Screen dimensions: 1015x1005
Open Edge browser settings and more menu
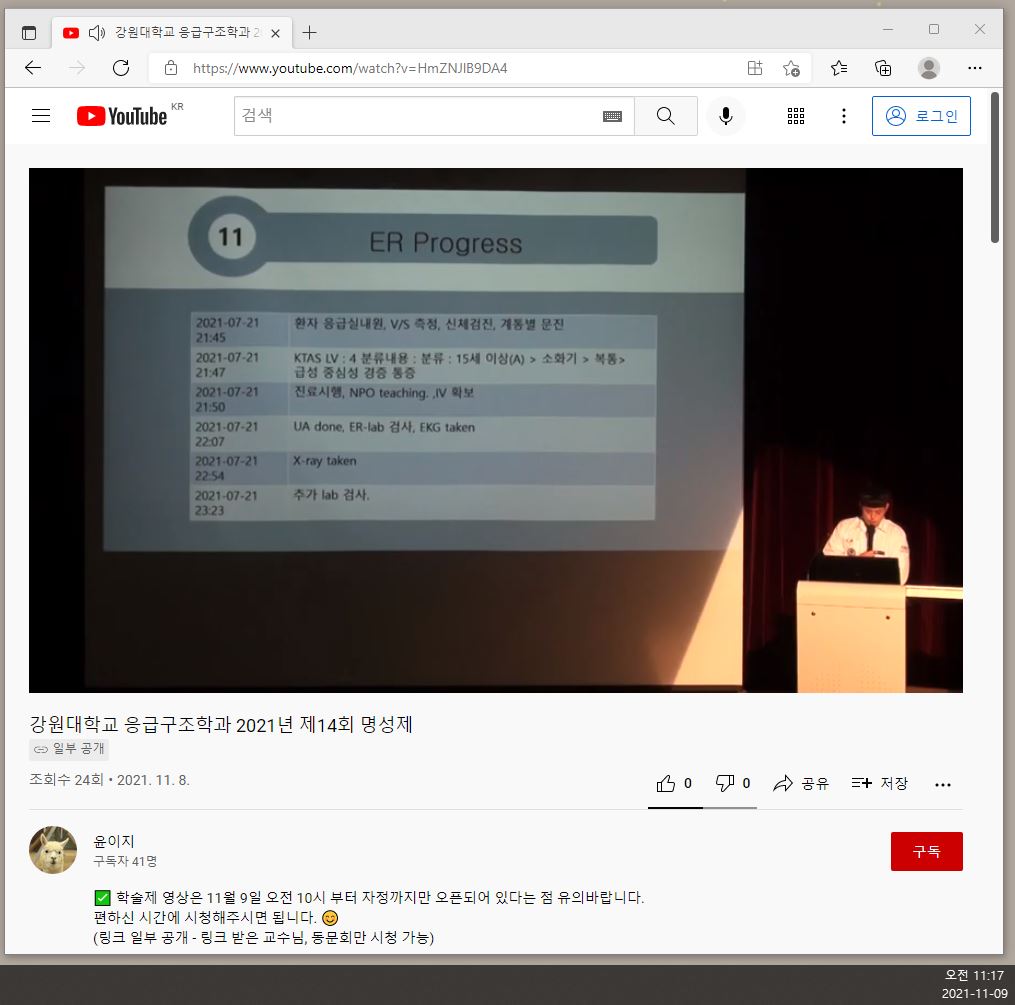tap(975, 68)
